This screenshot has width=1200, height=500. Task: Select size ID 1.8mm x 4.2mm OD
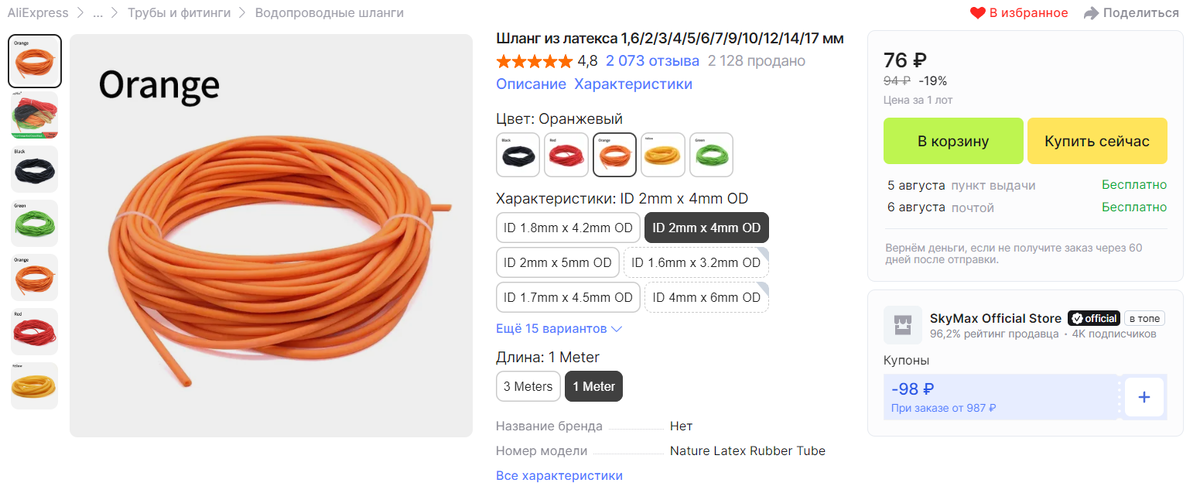(x=568, y=227)
